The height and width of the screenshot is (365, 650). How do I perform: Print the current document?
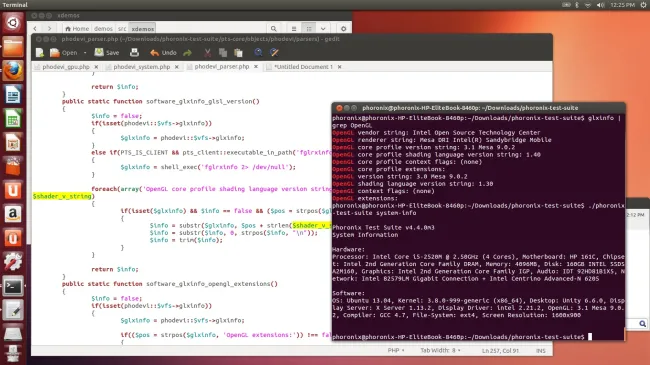tap(134, 53)
